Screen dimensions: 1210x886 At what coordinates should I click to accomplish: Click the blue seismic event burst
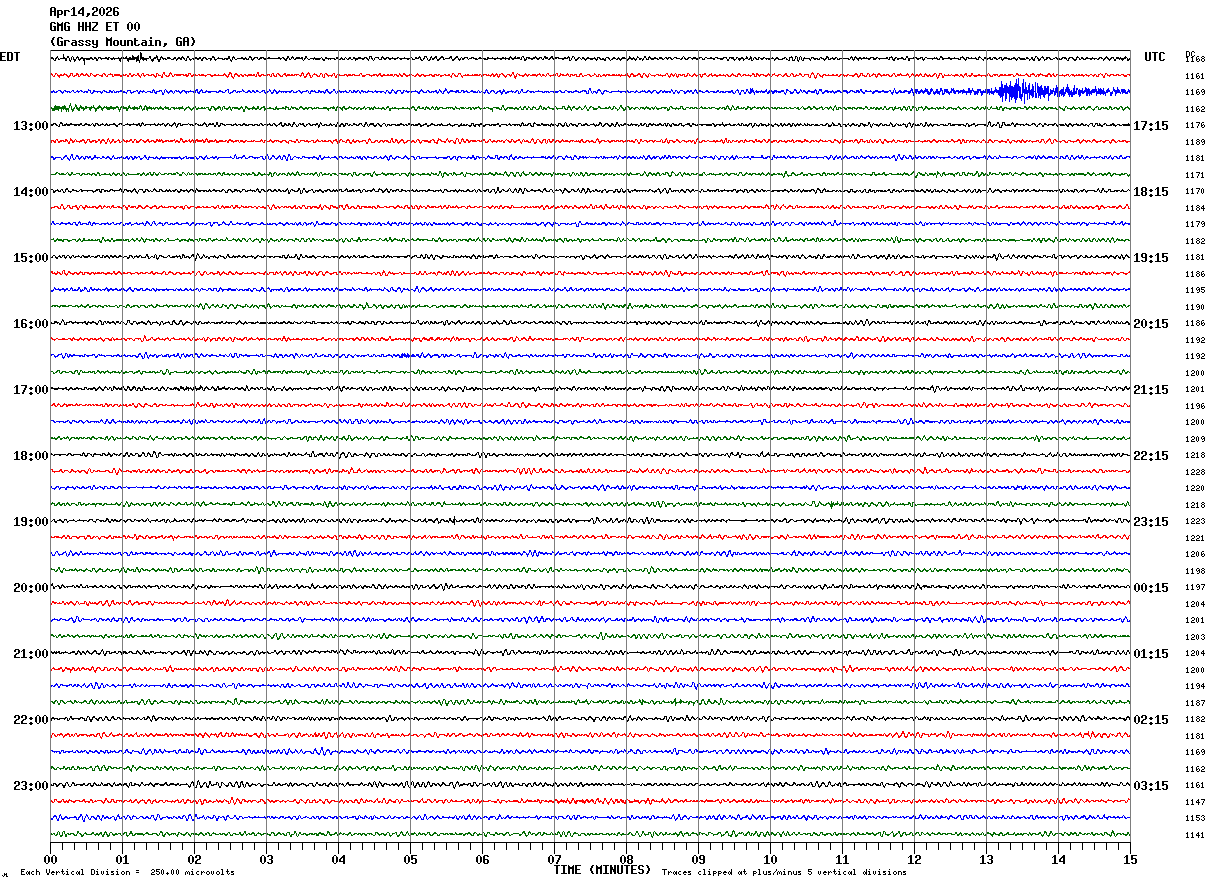(x=1018, y=91)
